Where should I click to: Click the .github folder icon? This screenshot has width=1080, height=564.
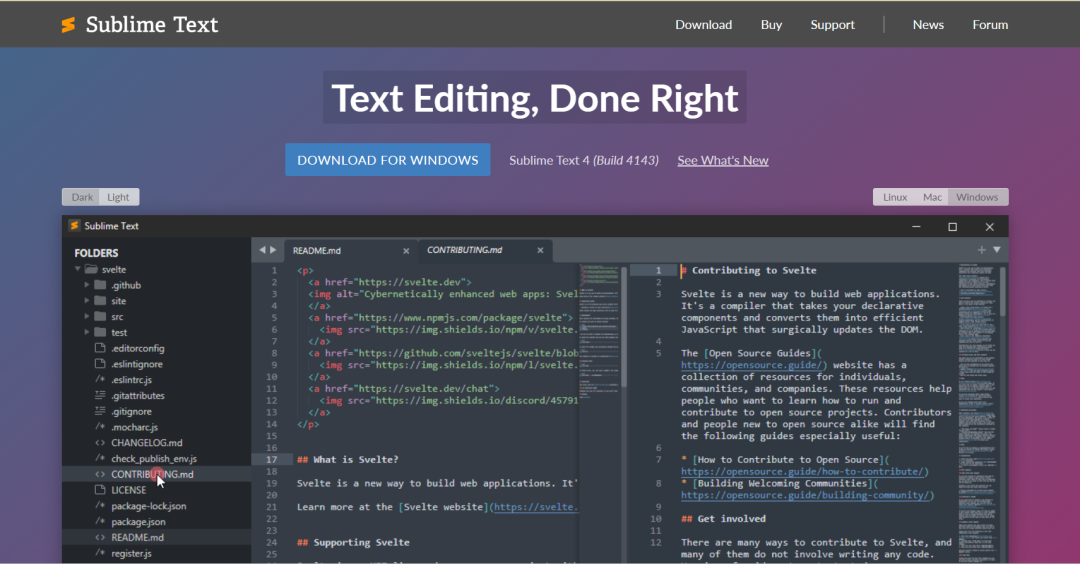tap(101, 284)
